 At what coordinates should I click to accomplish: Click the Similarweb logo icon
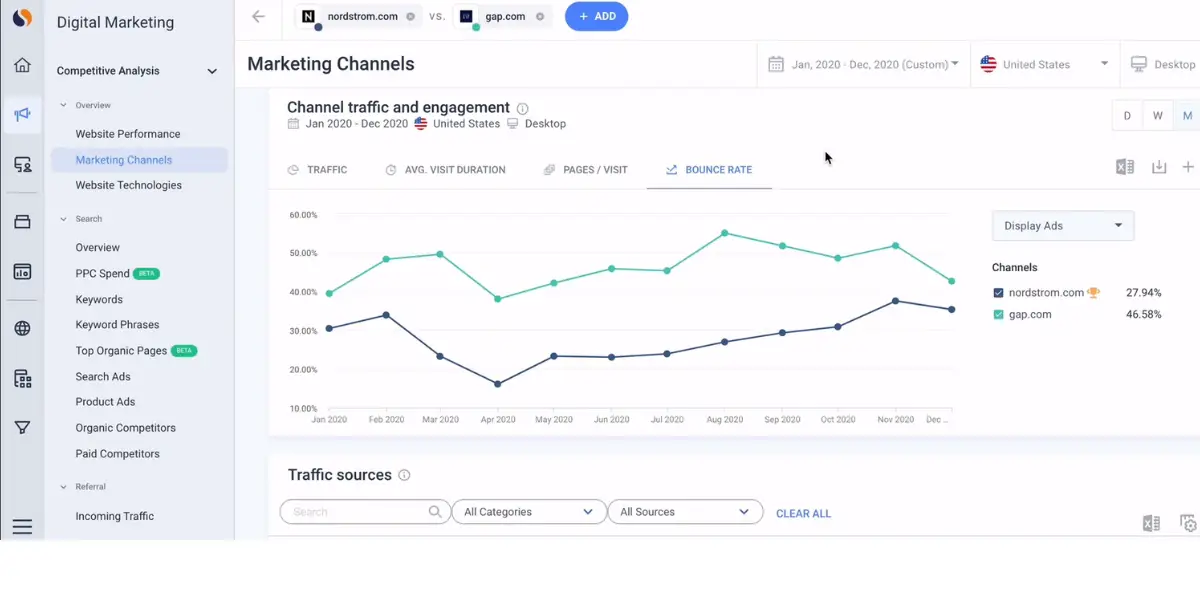pyautogui.click(x=22, y=18)
